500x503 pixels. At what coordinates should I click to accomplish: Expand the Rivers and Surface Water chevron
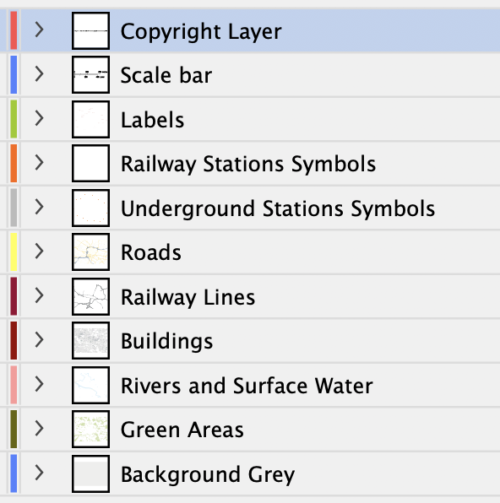[39, 384]
